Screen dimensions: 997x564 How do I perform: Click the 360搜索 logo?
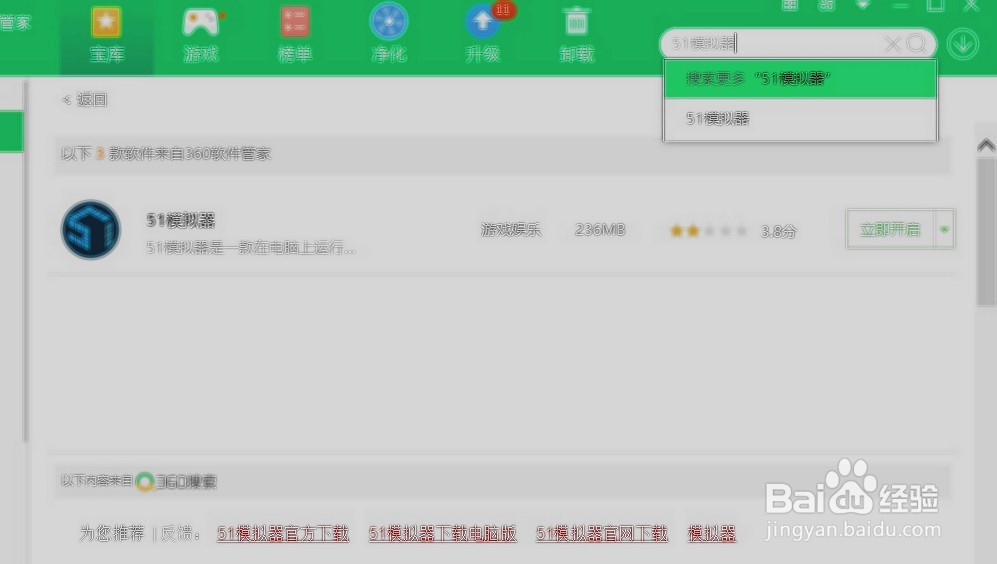[x=177, y=482]
